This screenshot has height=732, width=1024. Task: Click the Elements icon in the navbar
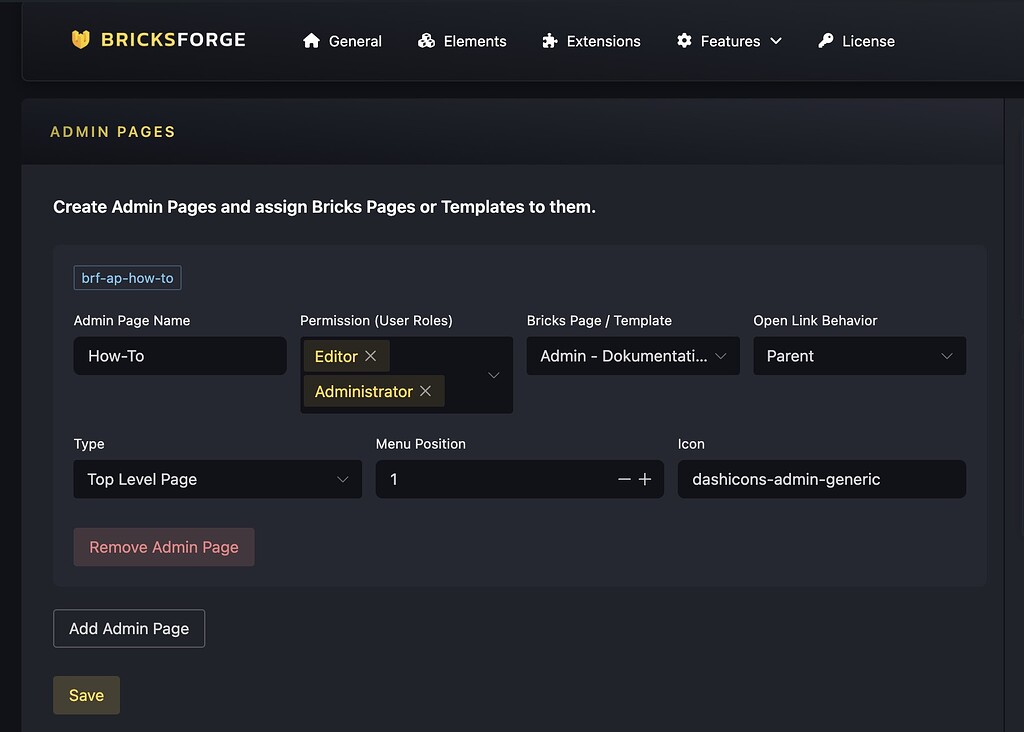[428, 41]
